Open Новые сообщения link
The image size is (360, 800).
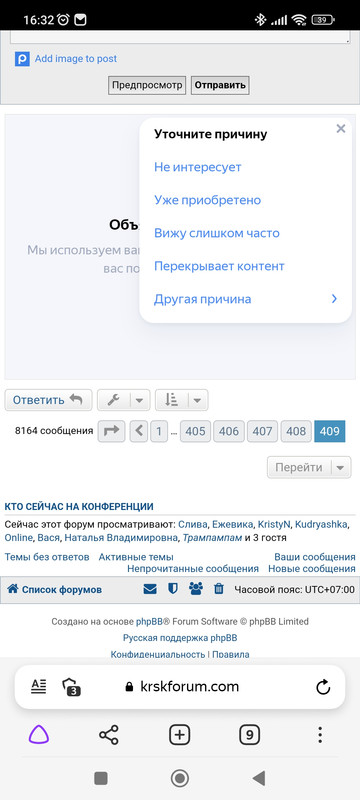click(x=312, y=568)
